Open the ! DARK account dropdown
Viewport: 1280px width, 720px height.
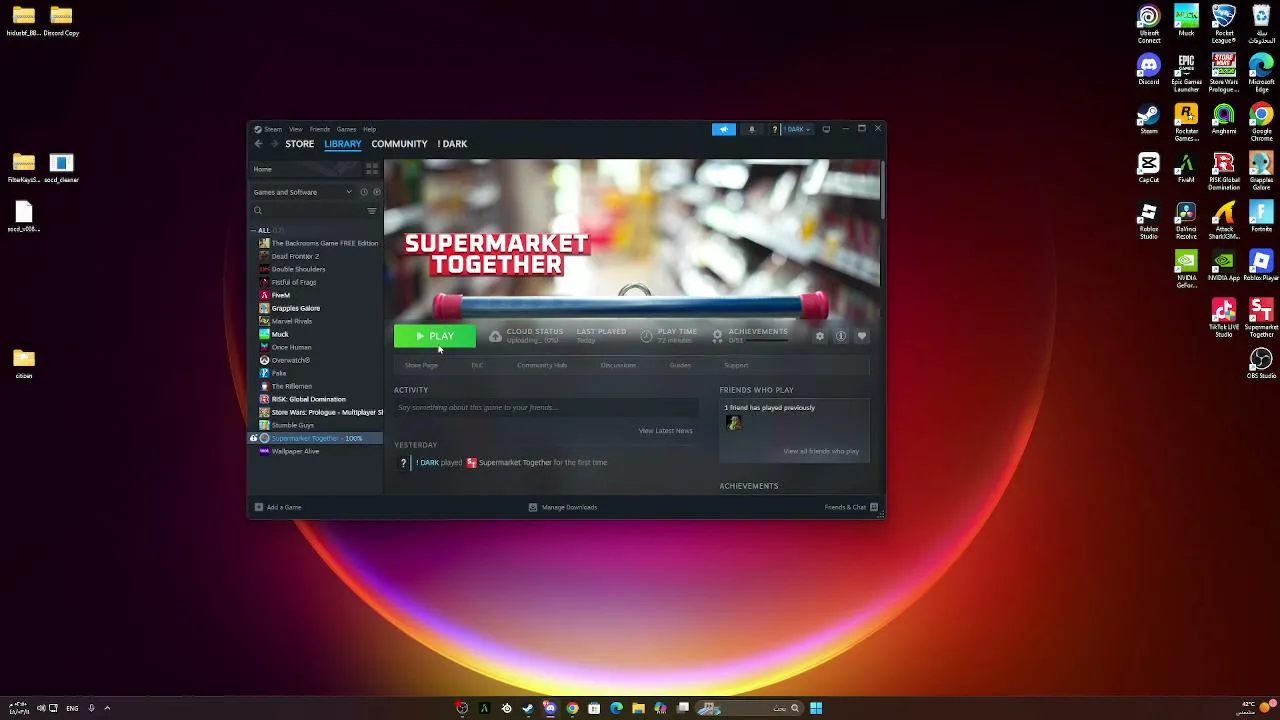pyautogui.click(x=797, y=129)
